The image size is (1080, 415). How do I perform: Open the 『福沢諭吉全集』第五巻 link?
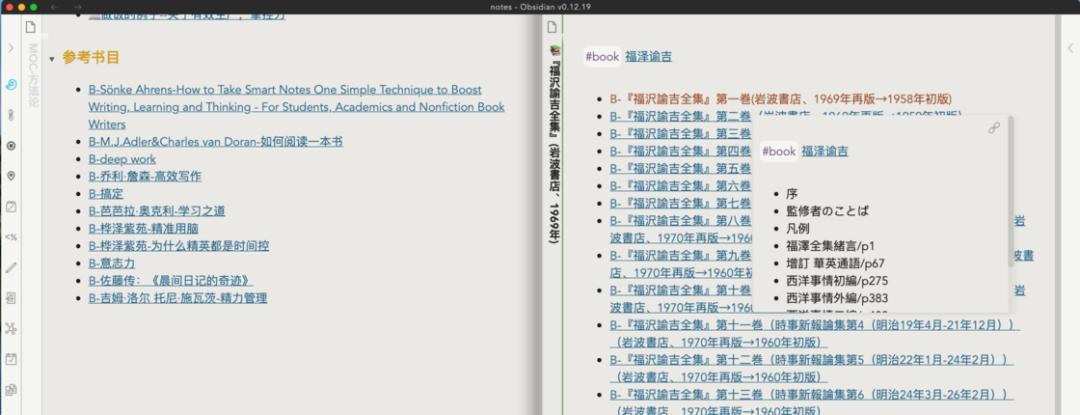pos(680,168)
